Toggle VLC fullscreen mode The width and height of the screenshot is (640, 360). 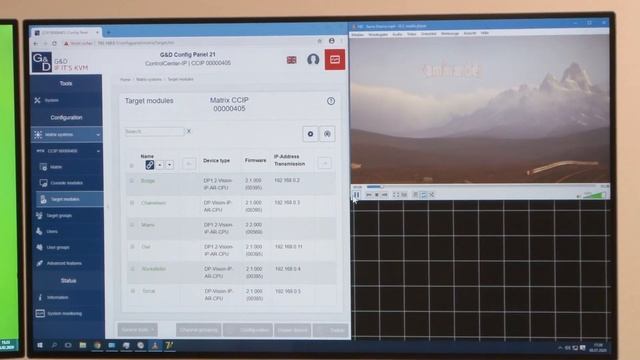click(x=396, y=195)
